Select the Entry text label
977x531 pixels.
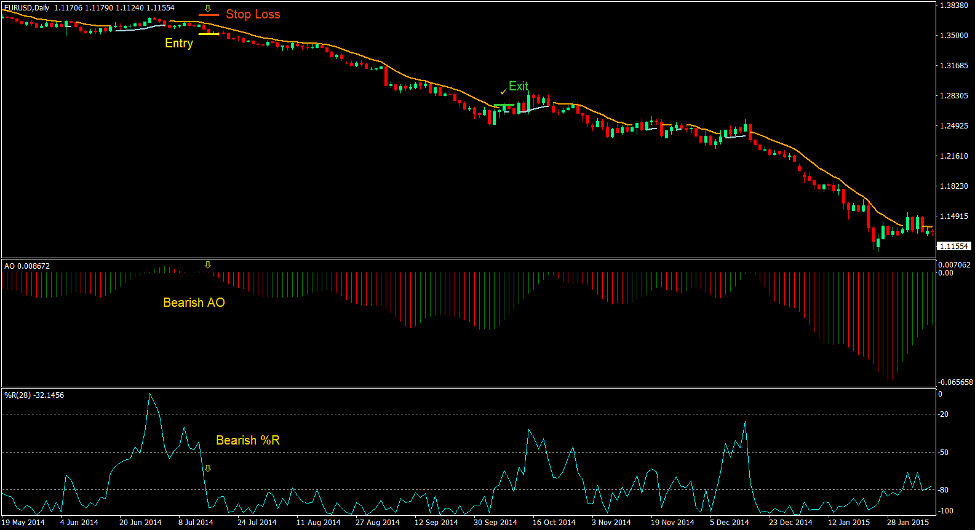(x=179, y=43)
